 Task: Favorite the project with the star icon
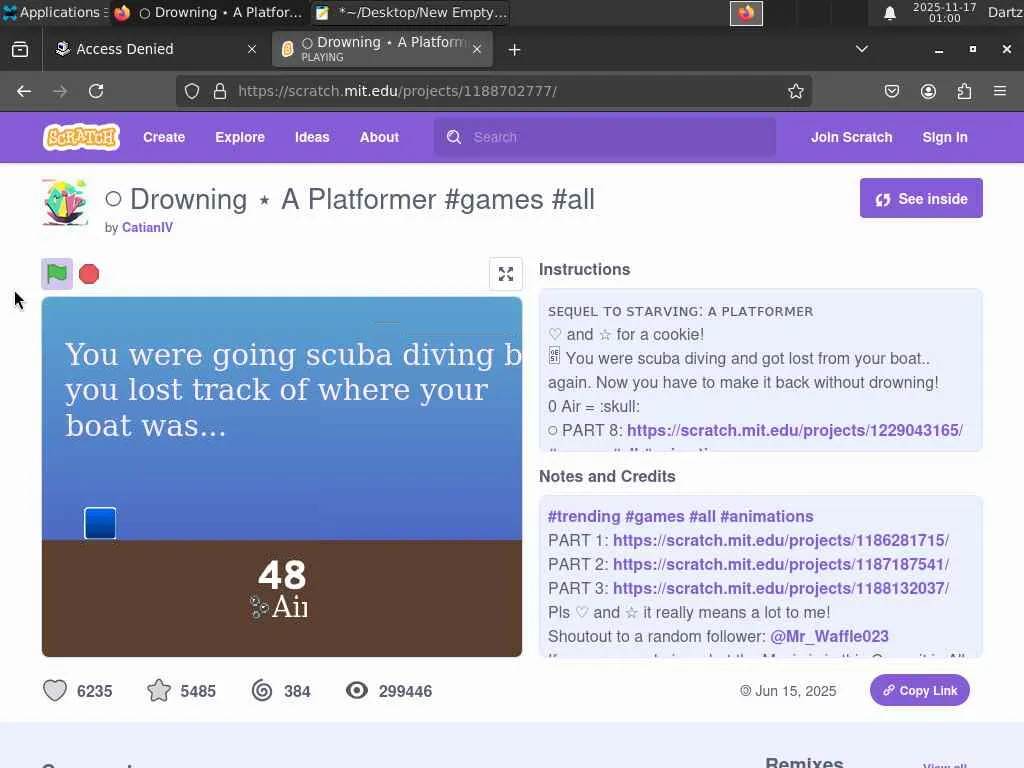coord(159,690)
